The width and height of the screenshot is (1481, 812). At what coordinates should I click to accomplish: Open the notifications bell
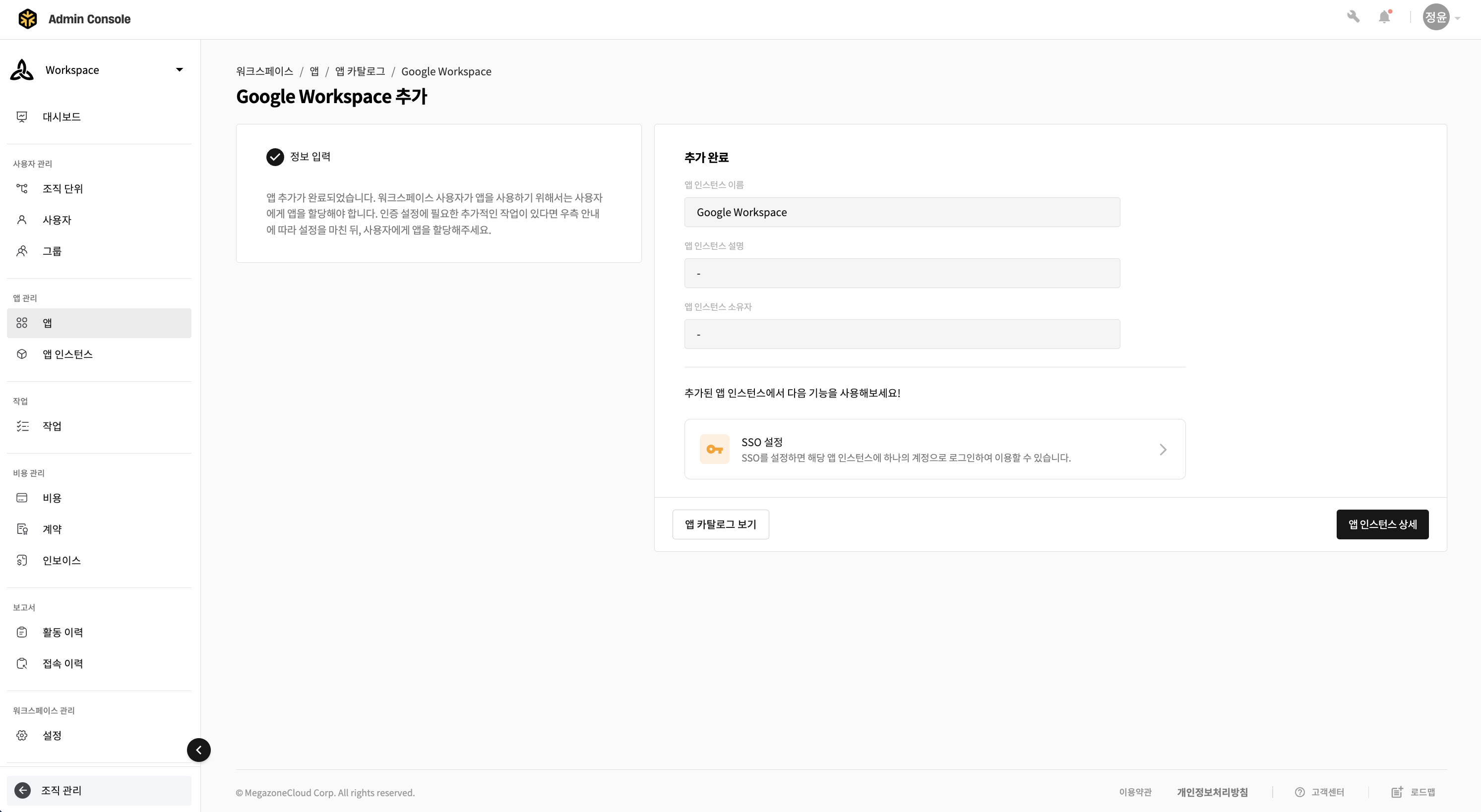pos(1384,17)
